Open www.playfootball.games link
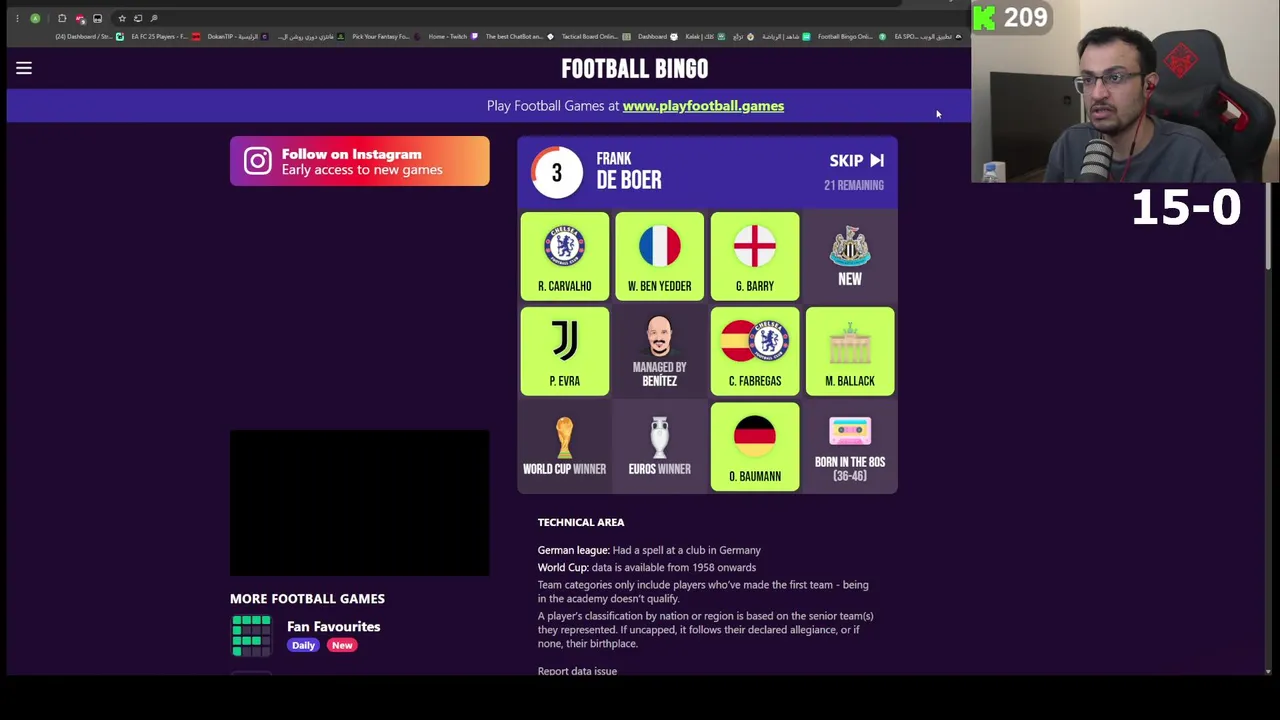 click(x=703, y=106)
